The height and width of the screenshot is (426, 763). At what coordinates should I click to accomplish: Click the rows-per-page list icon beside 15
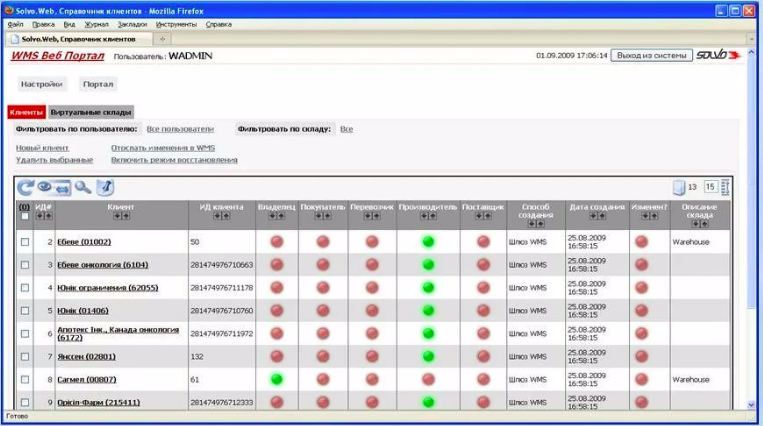[x=725, y=187]
